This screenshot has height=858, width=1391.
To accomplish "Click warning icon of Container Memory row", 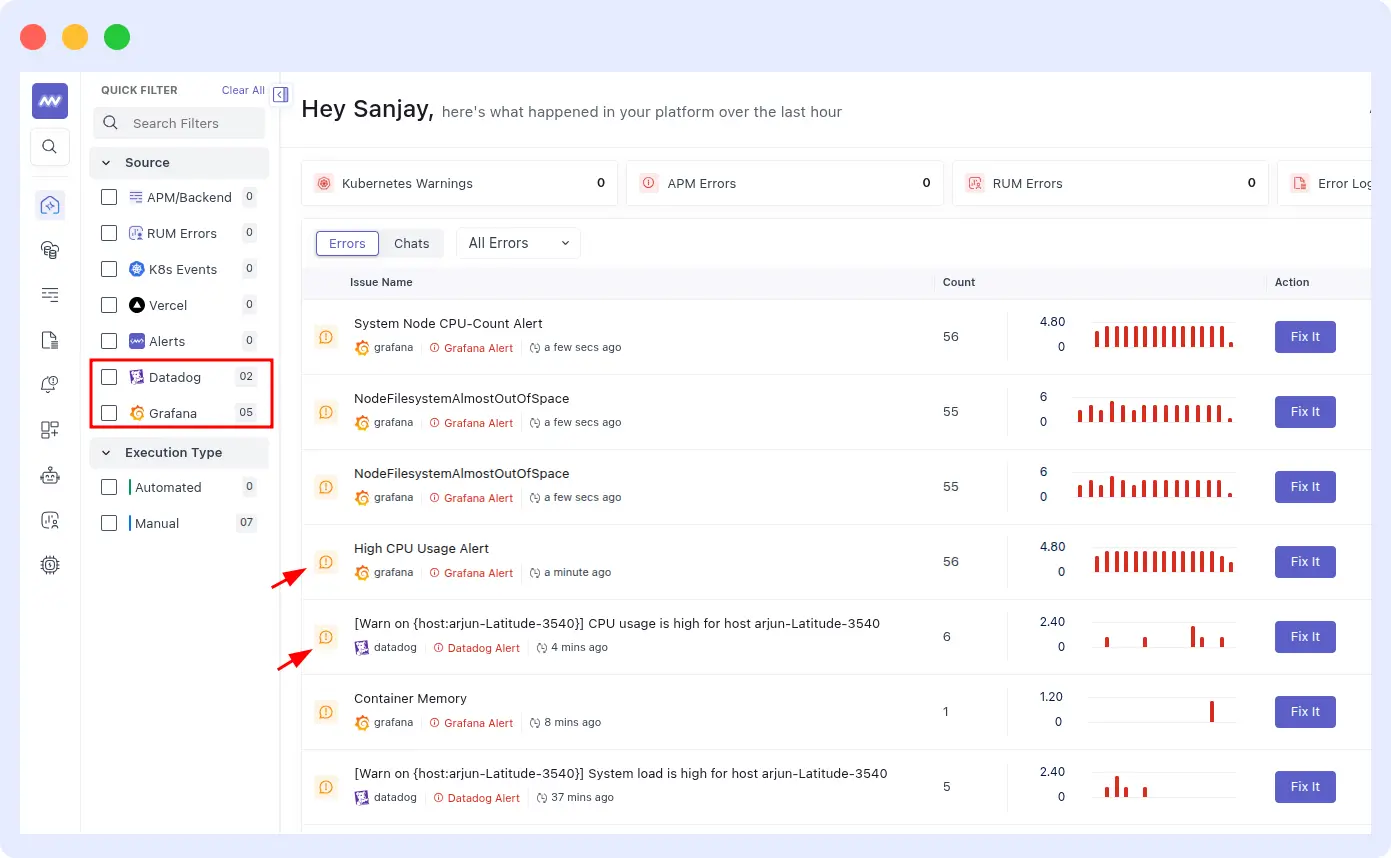I will click(x=326, y=712).
